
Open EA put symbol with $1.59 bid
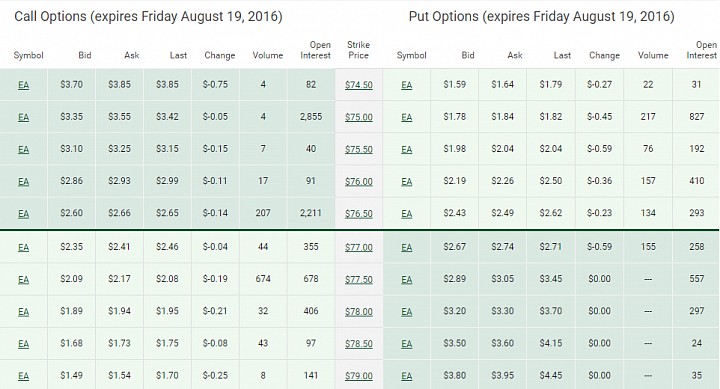[x=406, y=85]
